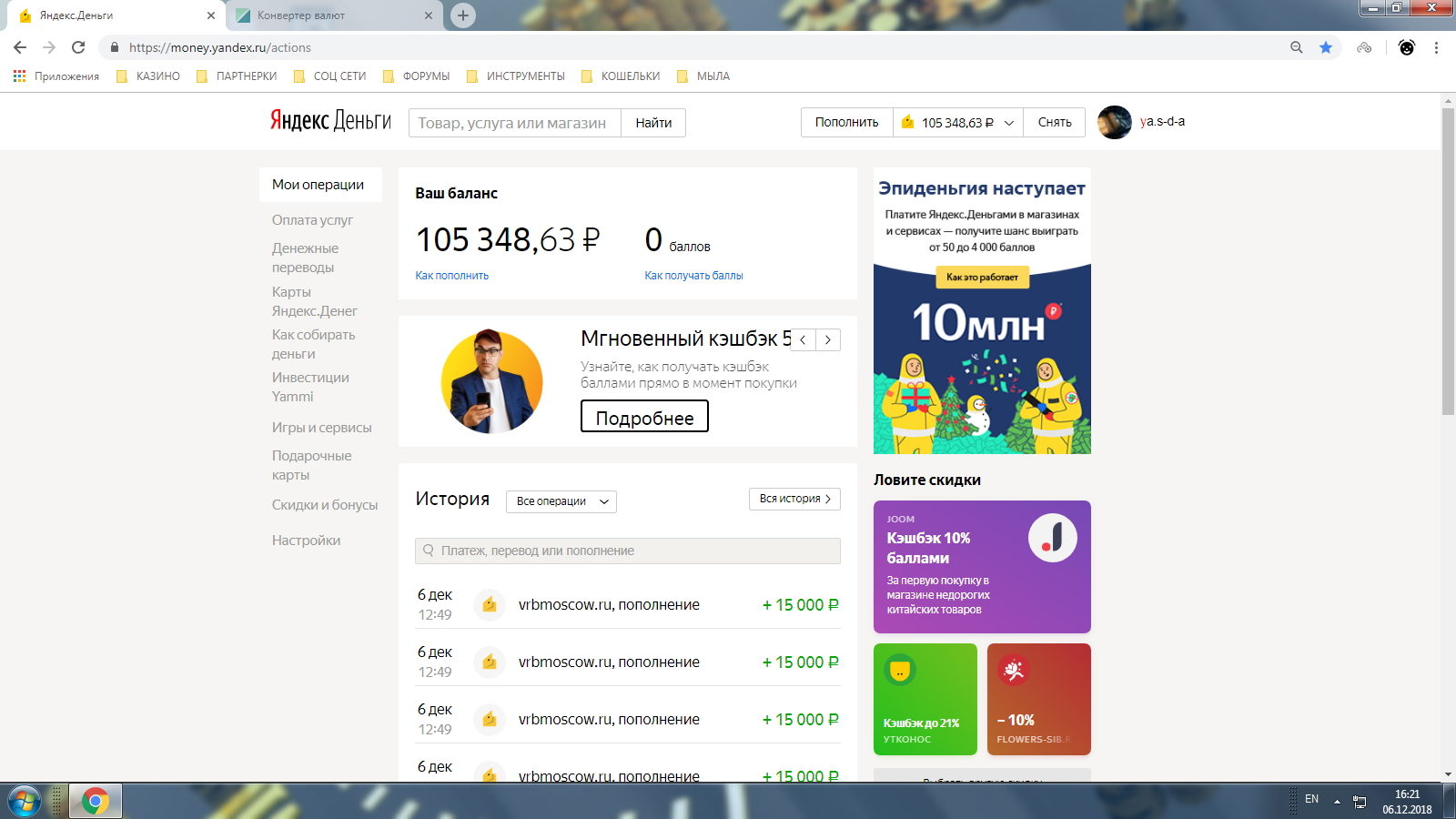Click the Windows Start button
This screenshot has width=1456, height=819.
click(24, 801)
